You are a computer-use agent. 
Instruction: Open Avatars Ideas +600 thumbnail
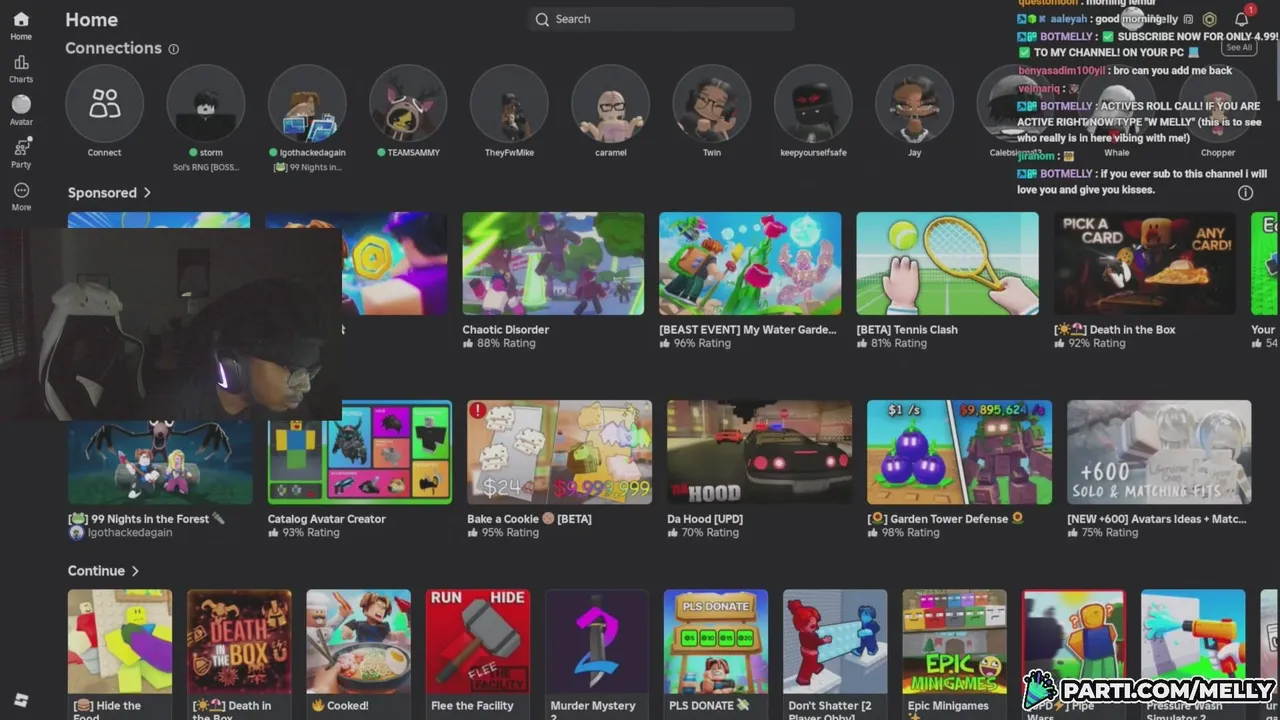pos(1159,452)
